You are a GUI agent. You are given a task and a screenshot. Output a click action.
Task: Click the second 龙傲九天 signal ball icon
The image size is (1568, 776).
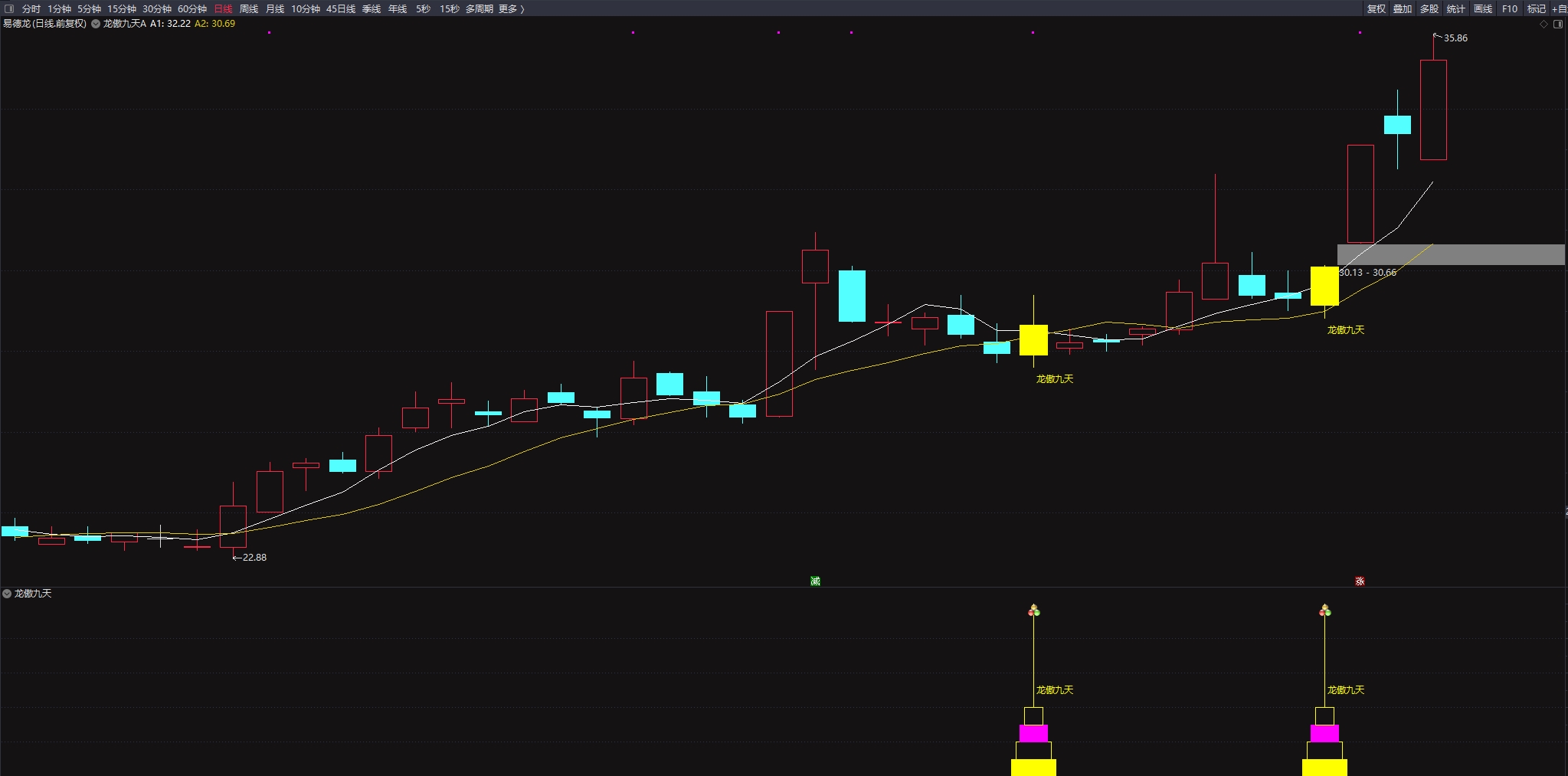tap(1324, 611)
